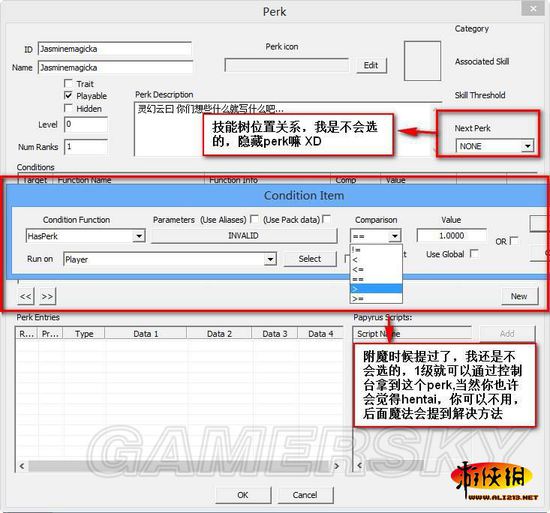Image resolution: width=550 pixels, height=513 pixels.
Task: Click the Select button beside Run on
Action: coord(310,259)
